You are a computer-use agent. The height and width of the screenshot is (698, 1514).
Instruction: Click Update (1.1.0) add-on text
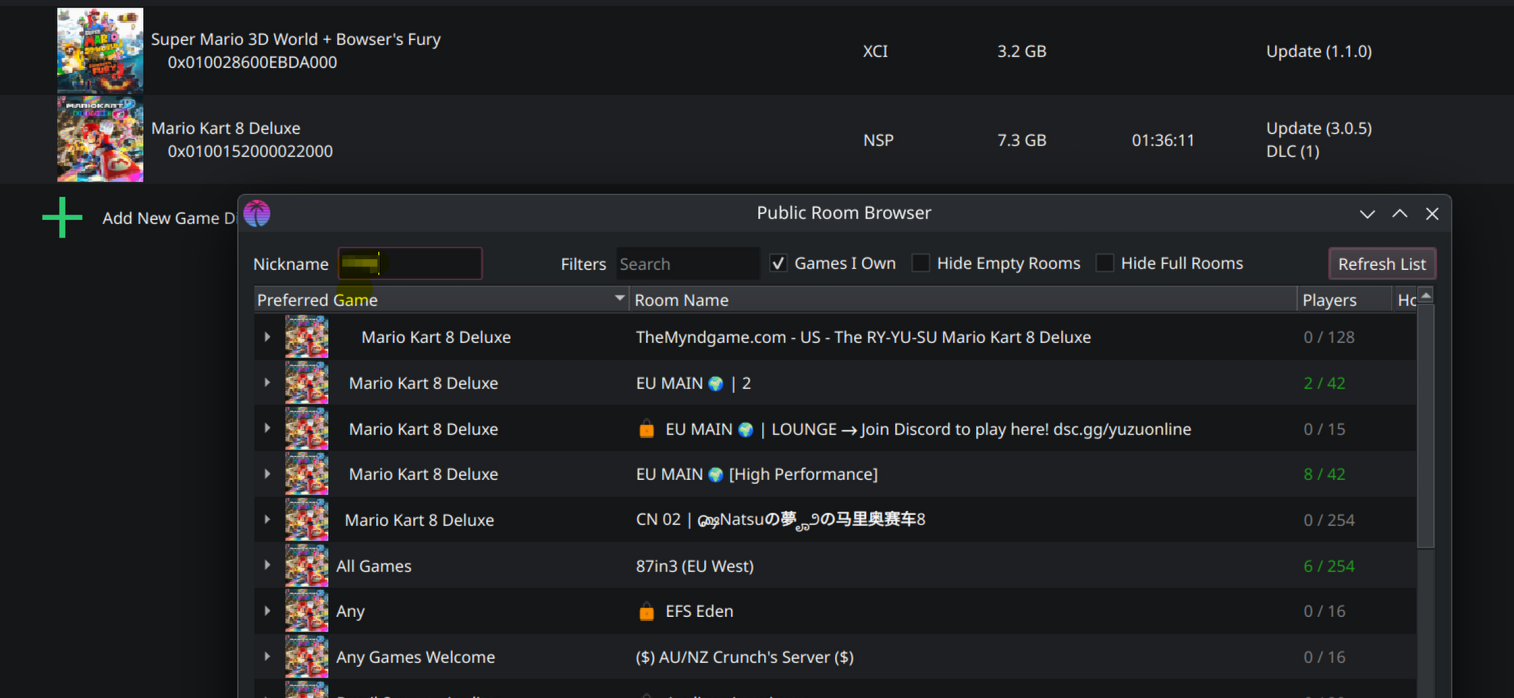click(x=1319, y=51)
